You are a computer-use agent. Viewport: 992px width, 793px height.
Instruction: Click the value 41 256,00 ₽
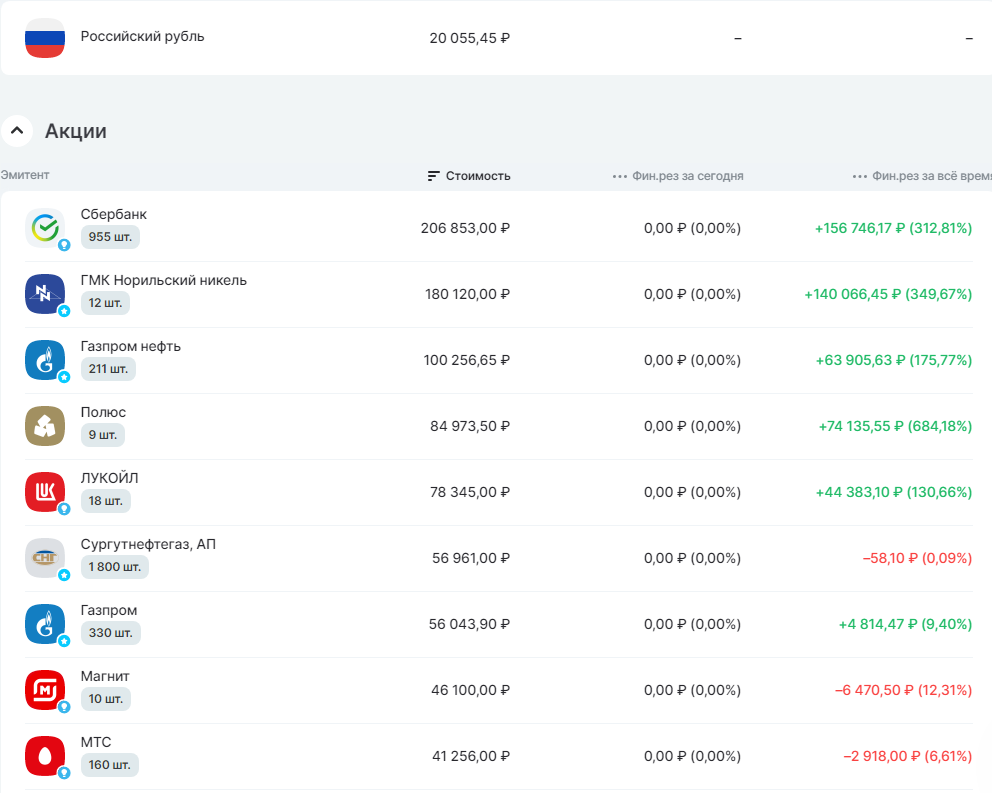[x=471, y=756]
